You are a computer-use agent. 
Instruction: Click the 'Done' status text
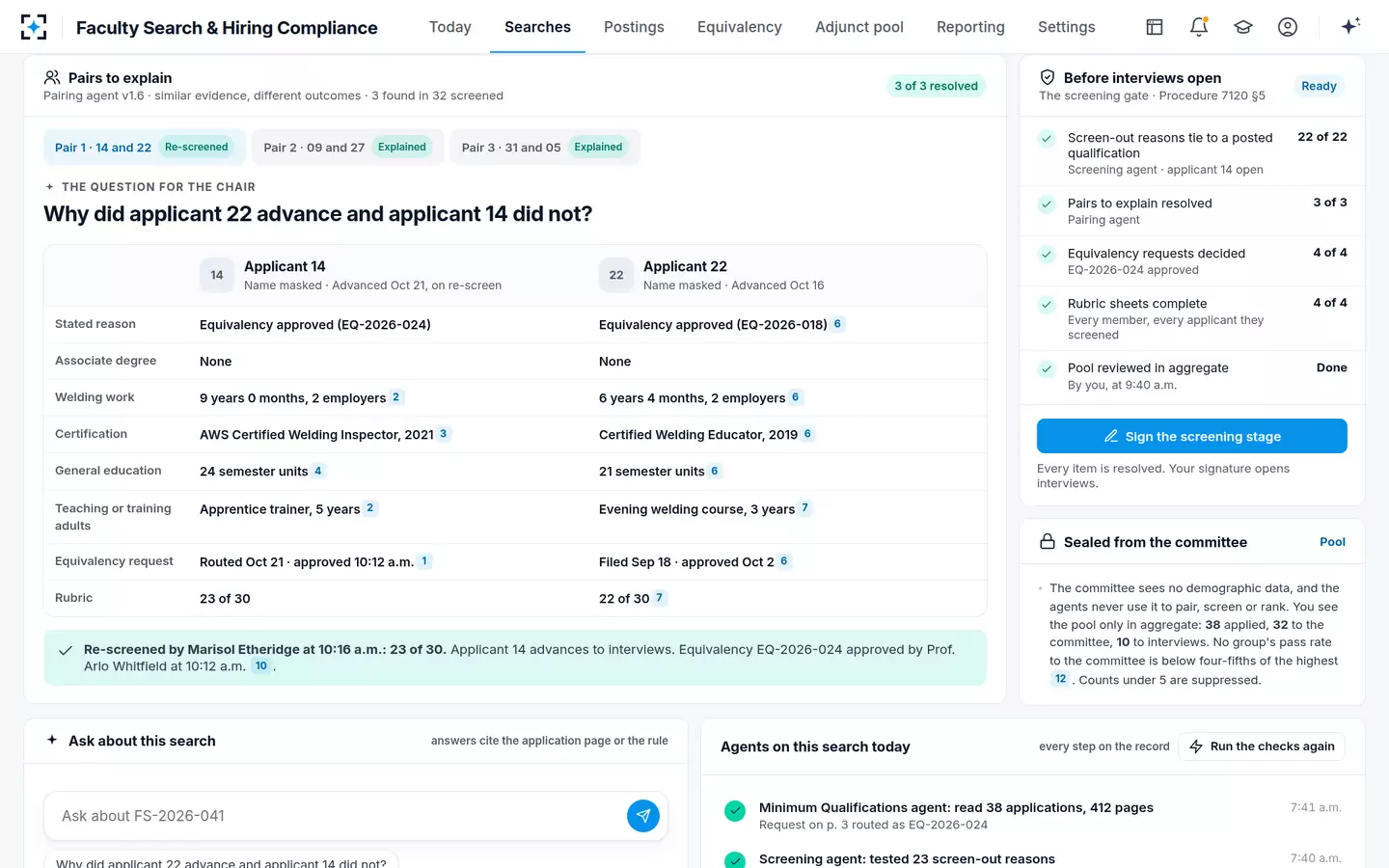[x=1332, y=367]
